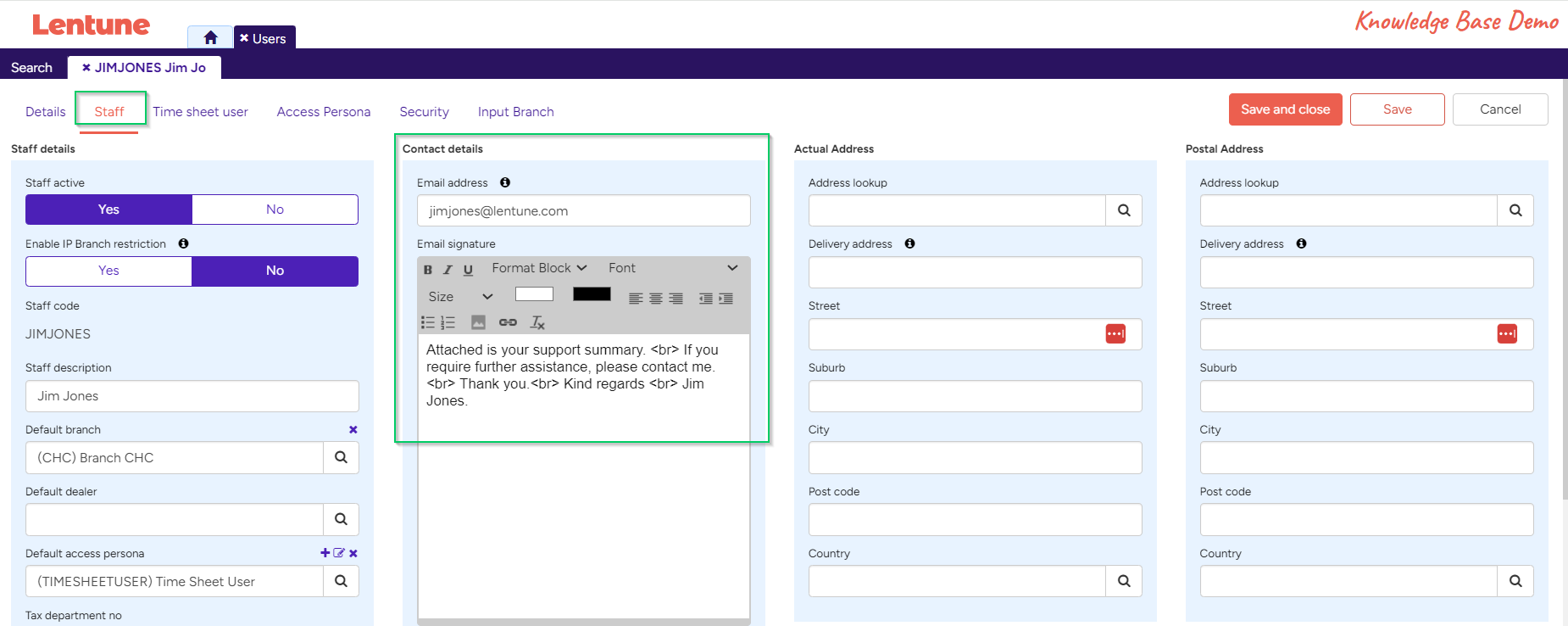Pick the black text color swatch
This screenshot has width=1568, height=626.
coord(592,294)
